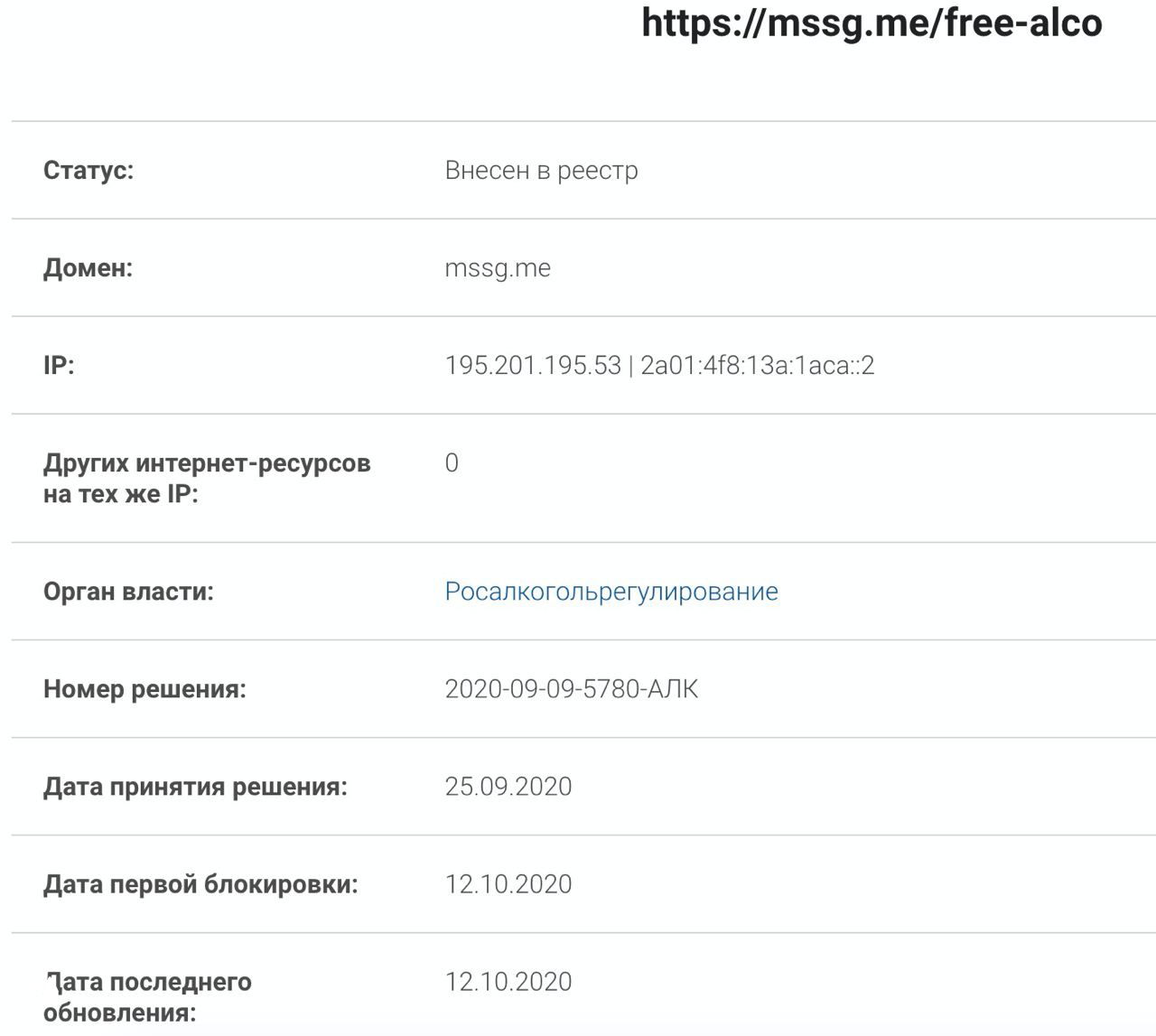Click the Домен label

click(88, 267)
